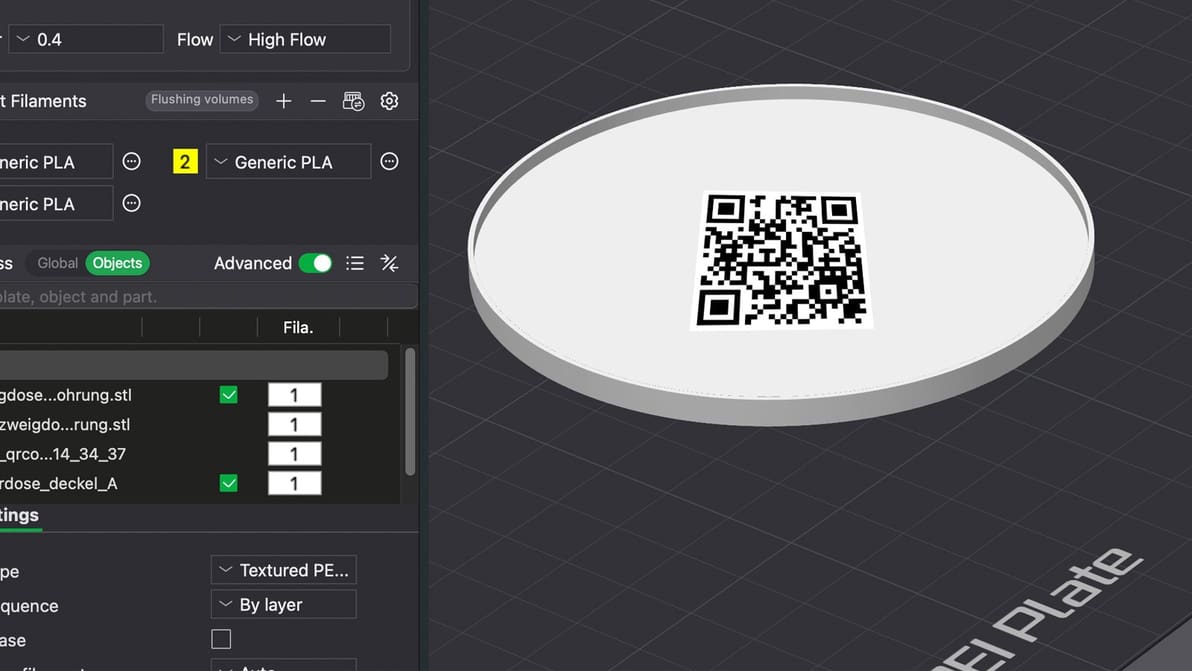This screenshot has height=671, width=1192.
Task: Click the expand parameter list icon beside Advanced
Action: pos(355,263)
